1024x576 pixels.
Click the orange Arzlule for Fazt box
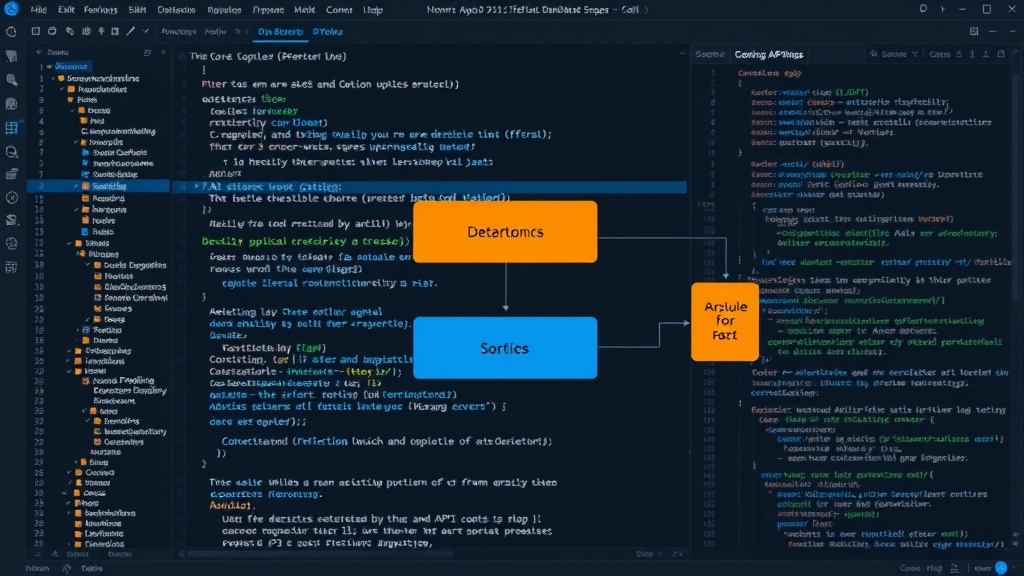coord(725,321)
